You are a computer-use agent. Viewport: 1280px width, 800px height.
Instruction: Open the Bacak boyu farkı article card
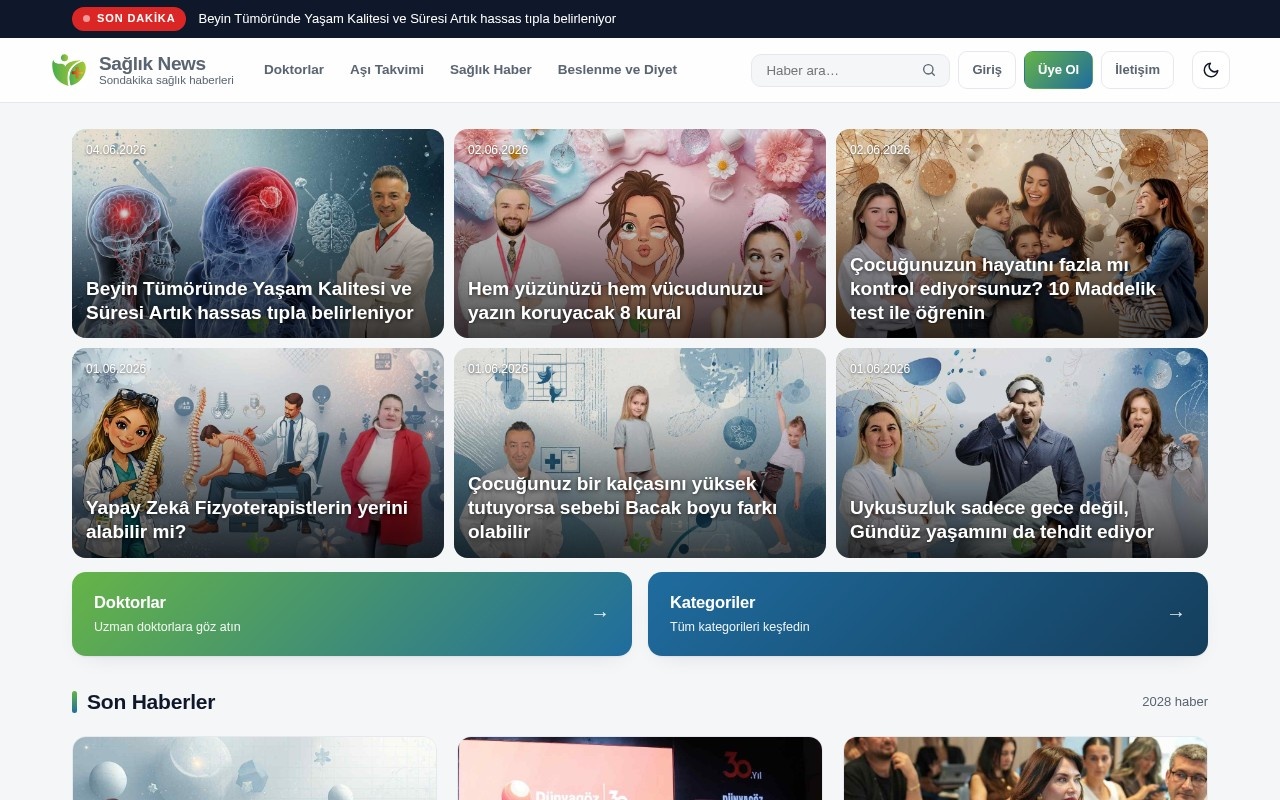pos(640,453)
